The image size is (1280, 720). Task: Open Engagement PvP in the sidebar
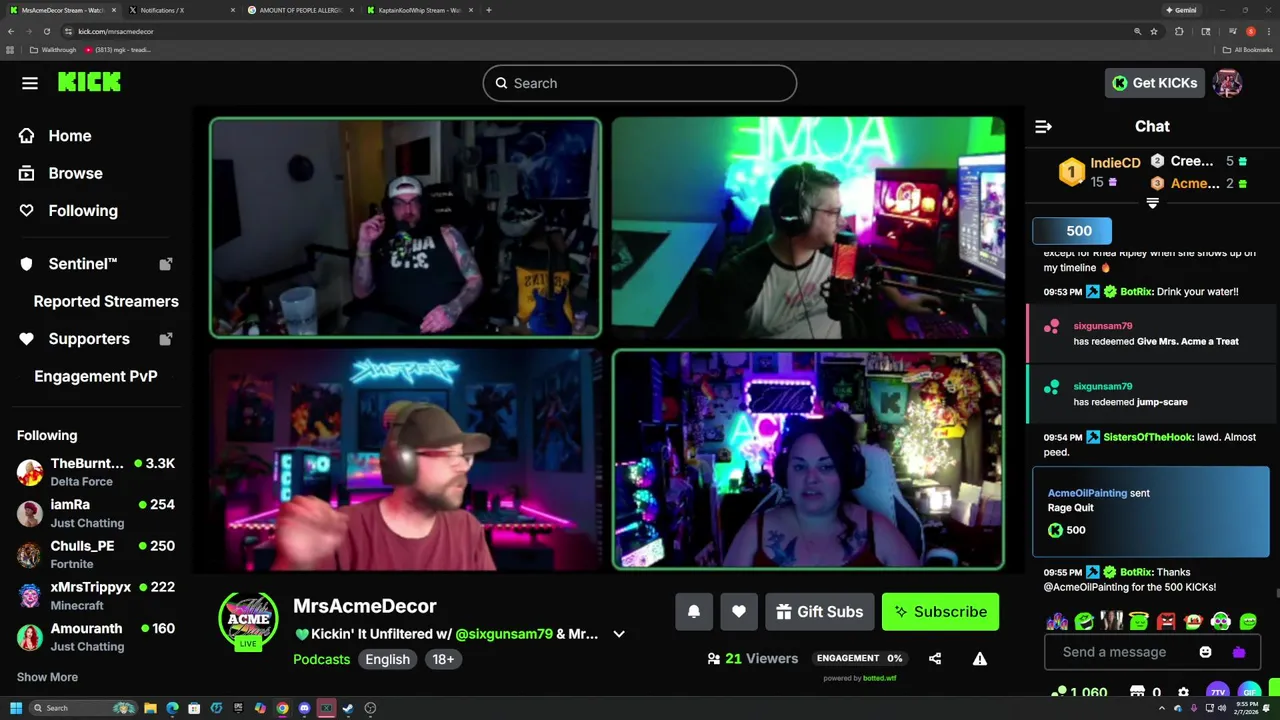tap(96, 376)
